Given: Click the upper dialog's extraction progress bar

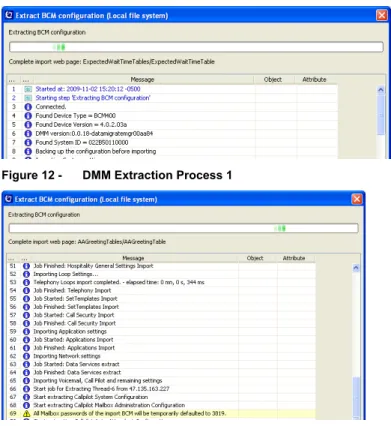Looking at the screenshot, I should (196, 47).
